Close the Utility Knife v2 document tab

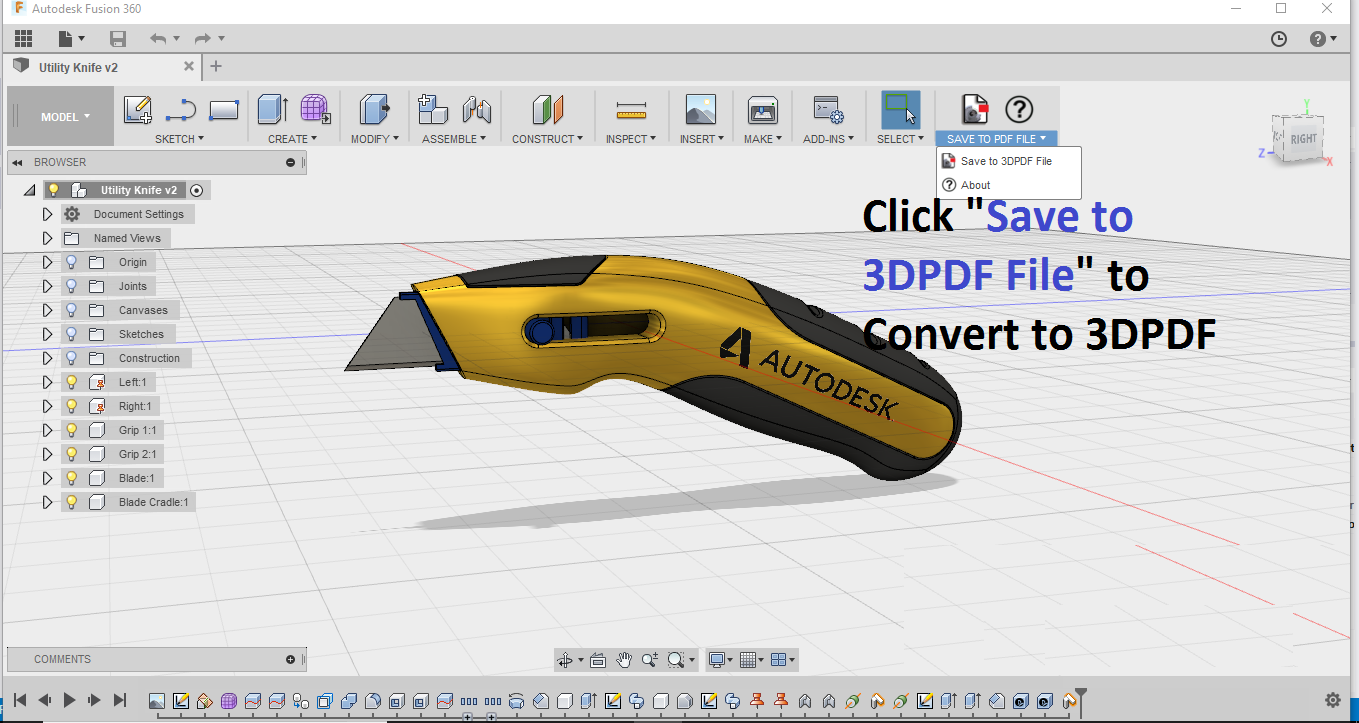(189, 67)
